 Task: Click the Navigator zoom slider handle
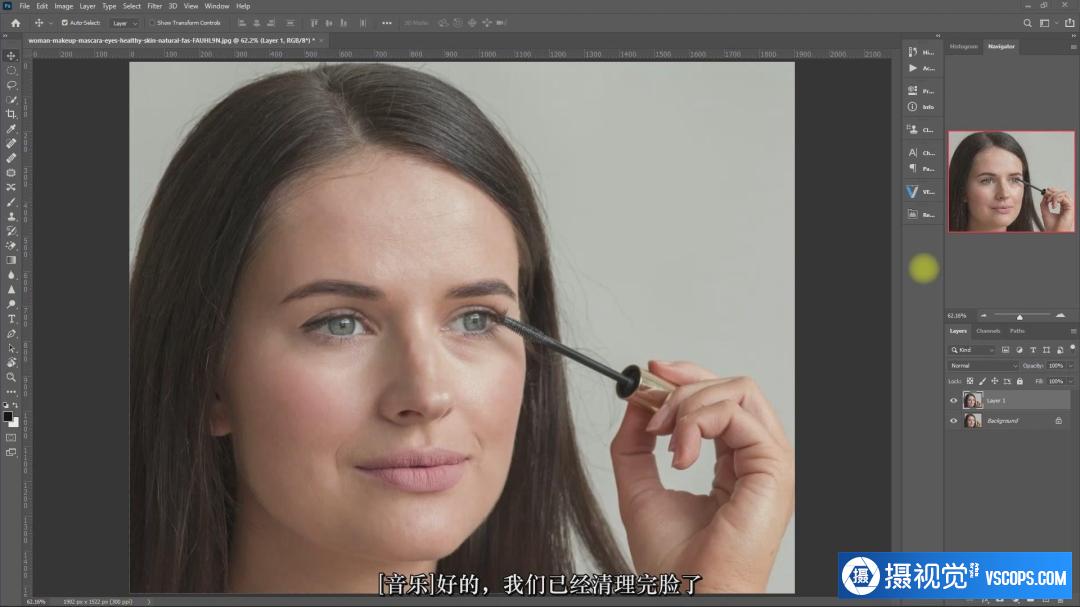coord(1019,317)
